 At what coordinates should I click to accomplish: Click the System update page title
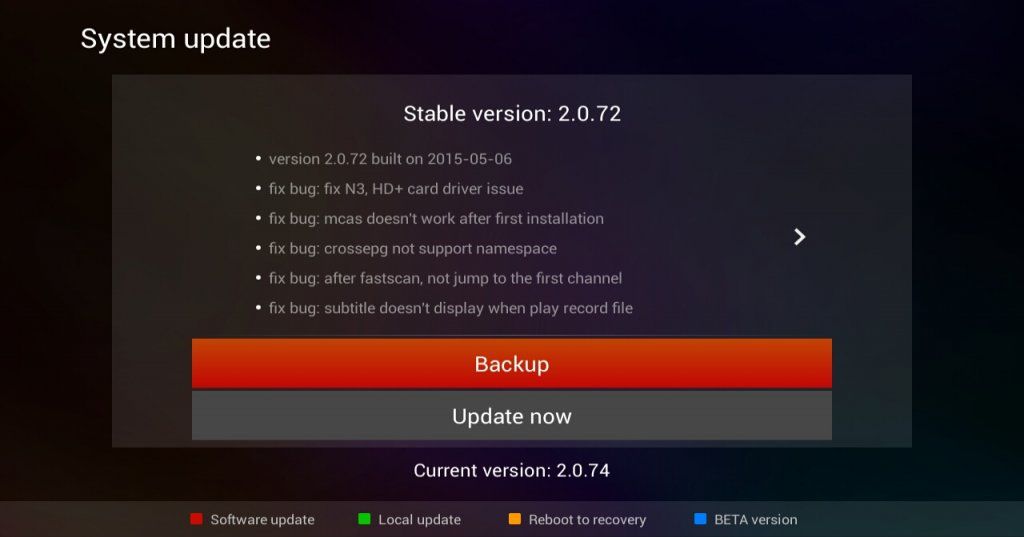point(175,39)
